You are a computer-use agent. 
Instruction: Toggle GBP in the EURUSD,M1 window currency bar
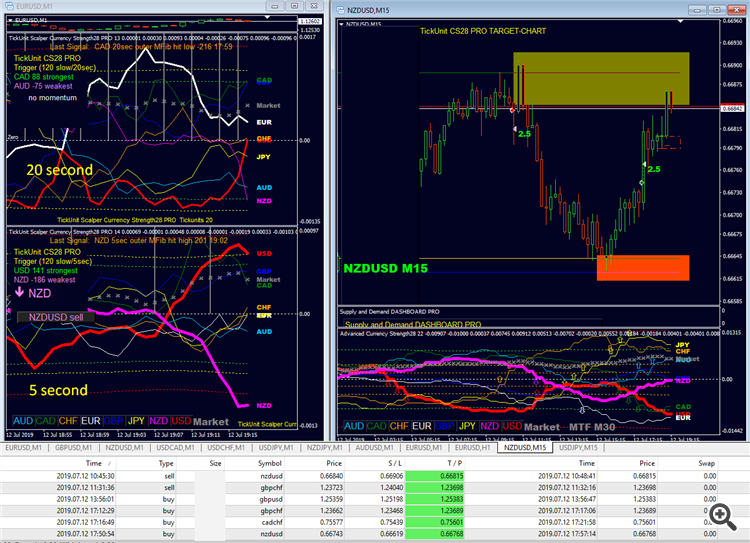point(113,421)
